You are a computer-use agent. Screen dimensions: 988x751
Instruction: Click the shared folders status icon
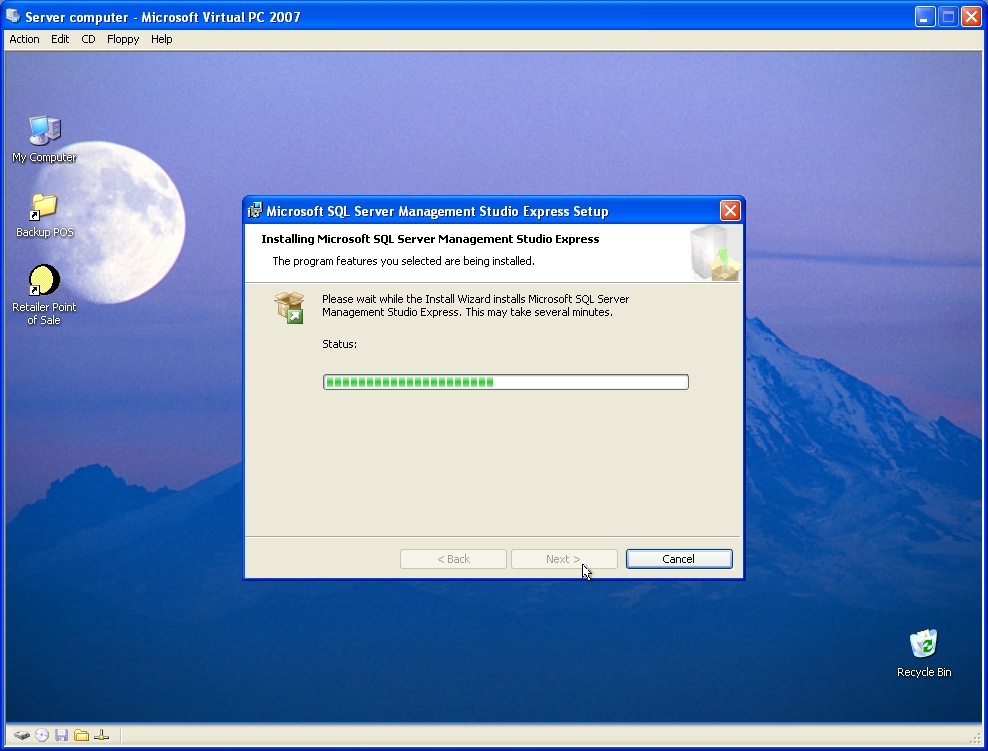81,735
